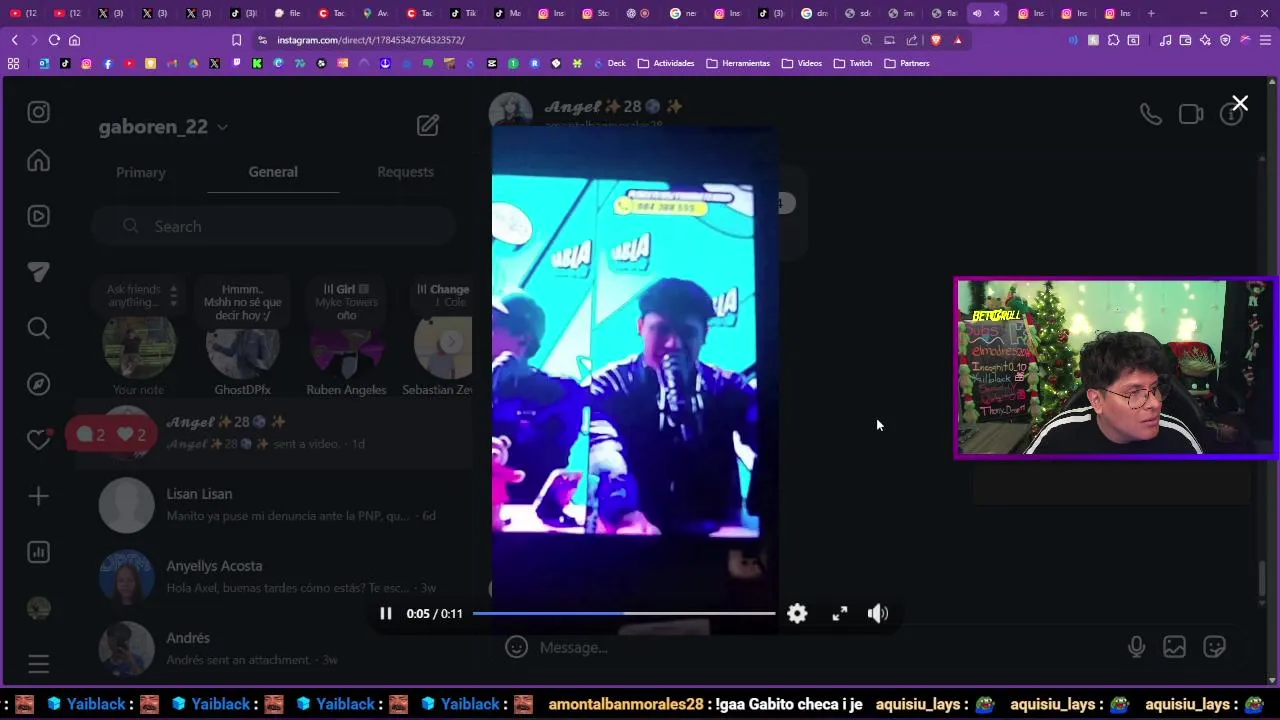Start a new message with the compose icon
This screenshot has height=720, width=1280.
point(428,125)
